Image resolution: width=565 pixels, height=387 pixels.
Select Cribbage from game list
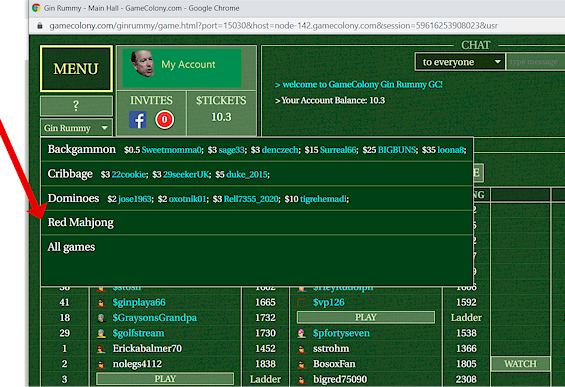(x=70, y=174)
